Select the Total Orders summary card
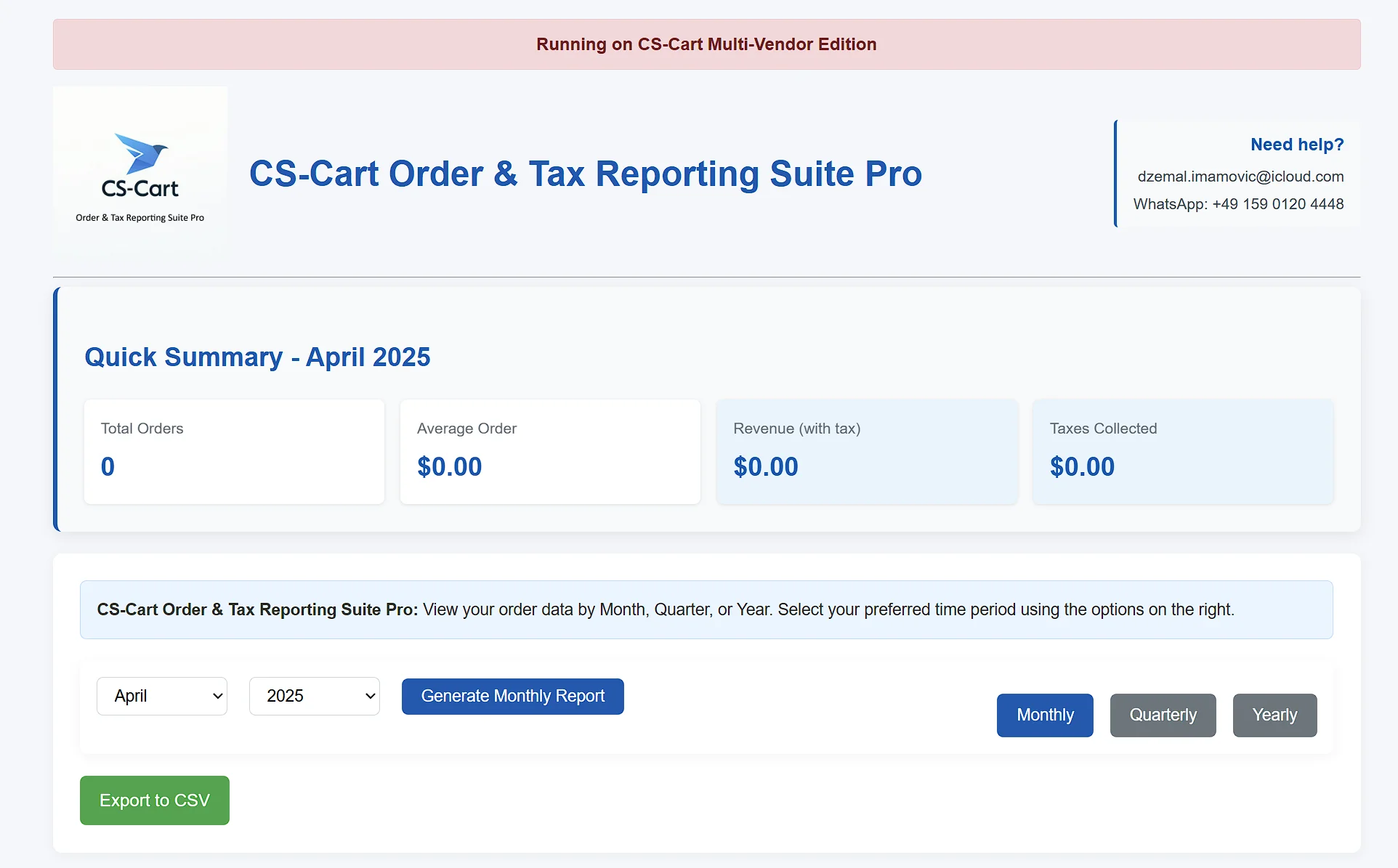 [x=234, y=451]
